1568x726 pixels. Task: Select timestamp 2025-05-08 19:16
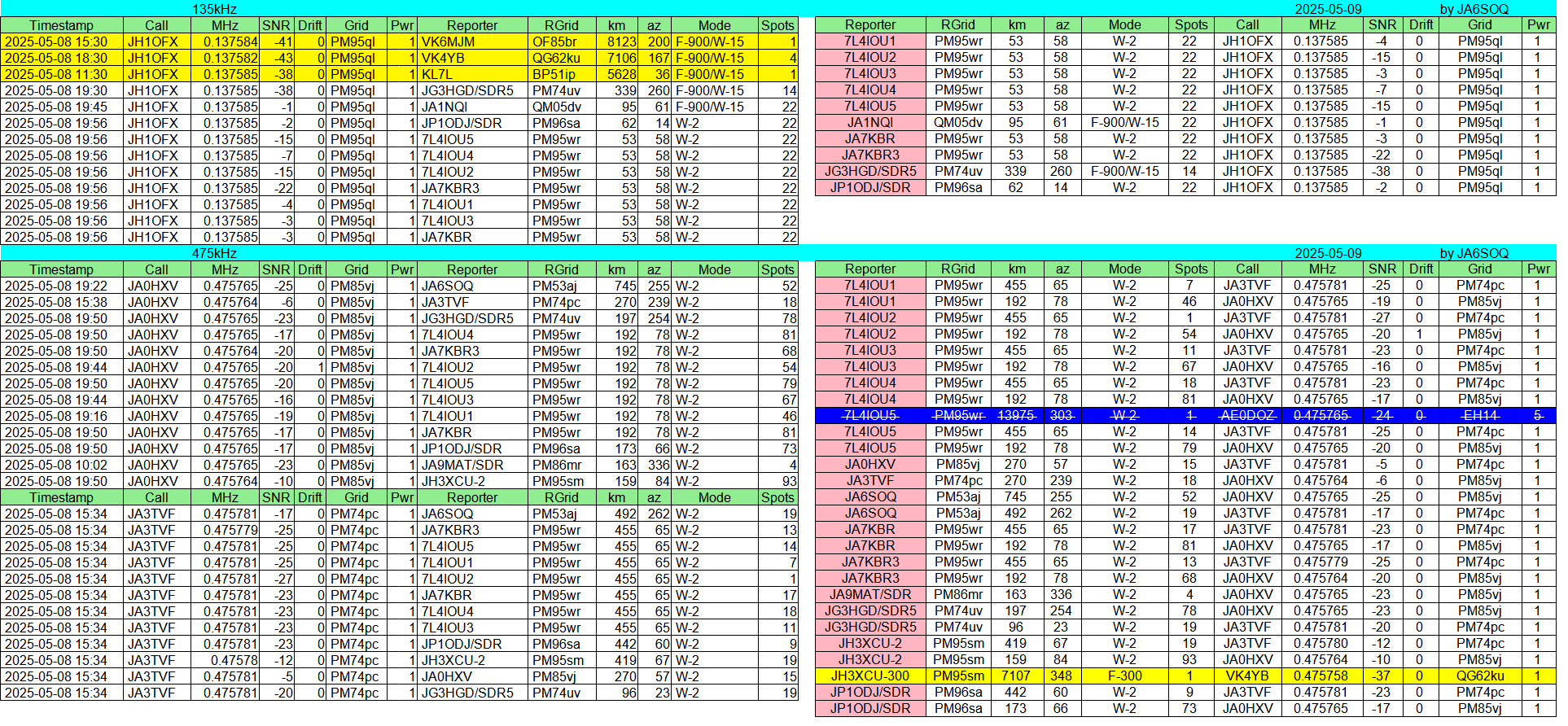click(62, 416)
